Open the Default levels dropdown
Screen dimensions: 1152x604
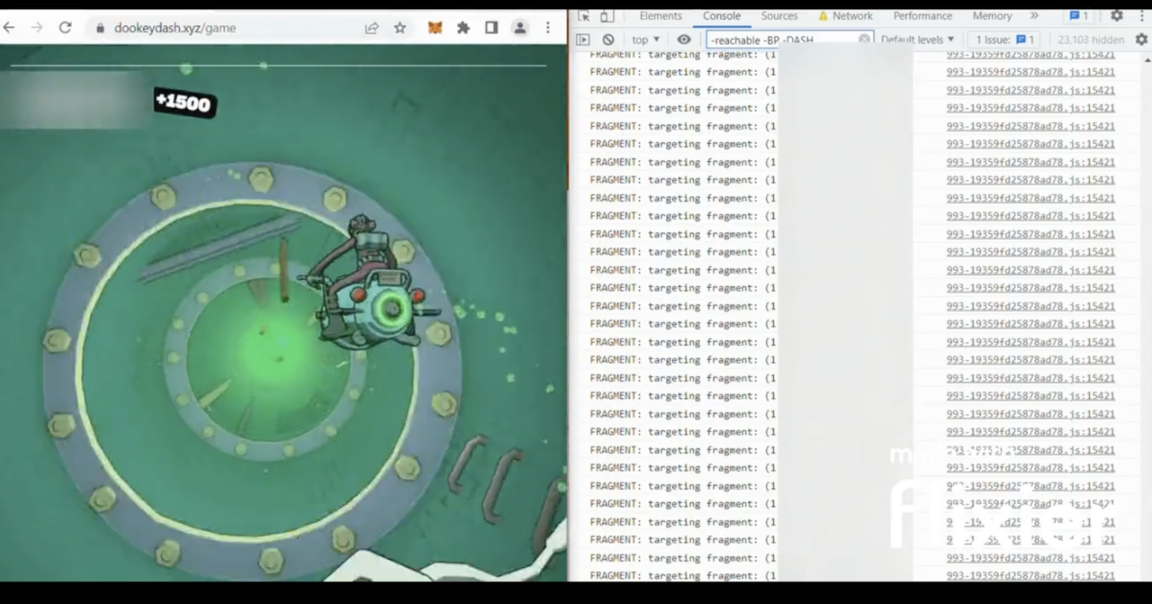tap(917, 40)
